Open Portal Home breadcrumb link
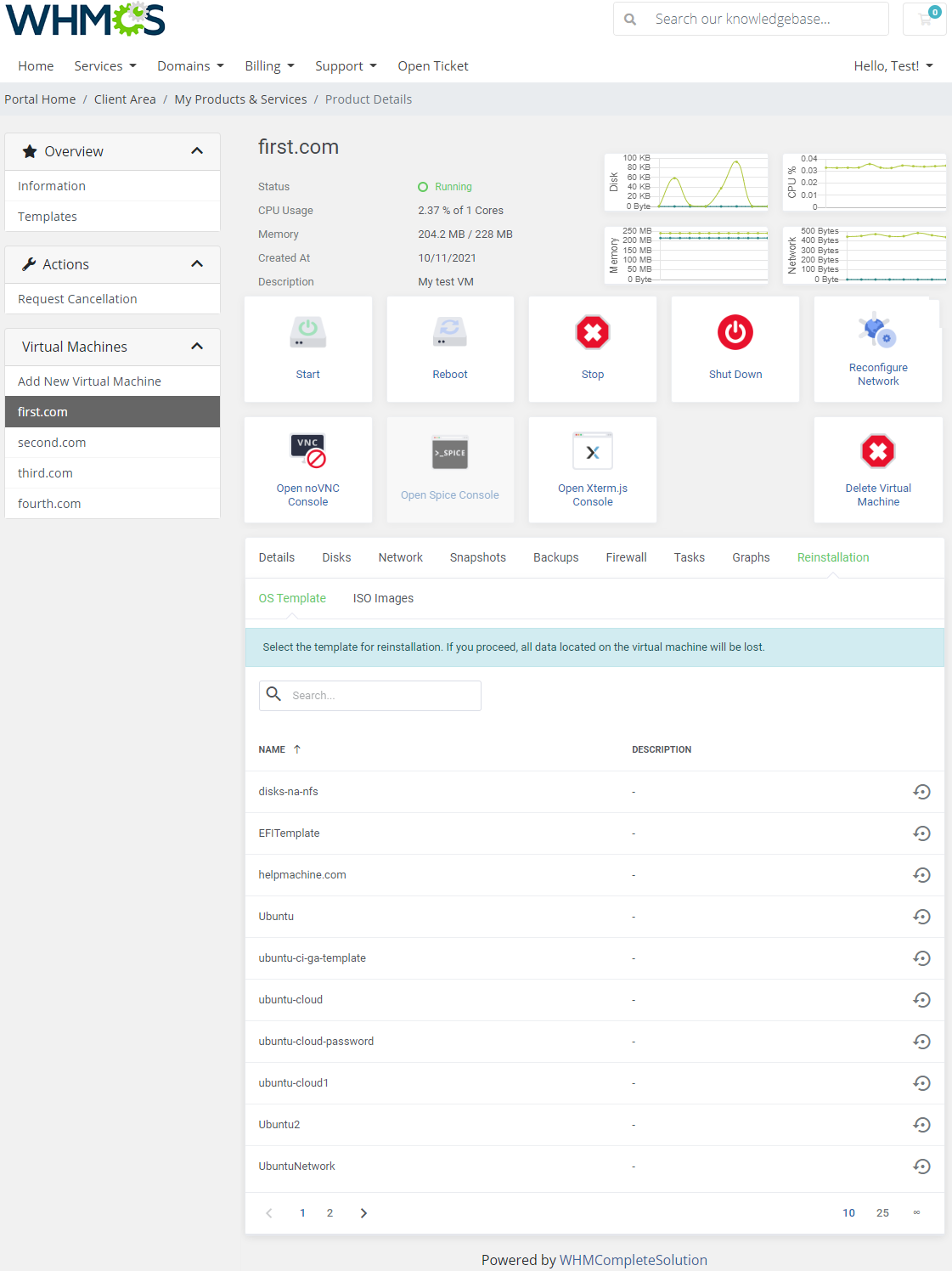 (x=40, y=99)
